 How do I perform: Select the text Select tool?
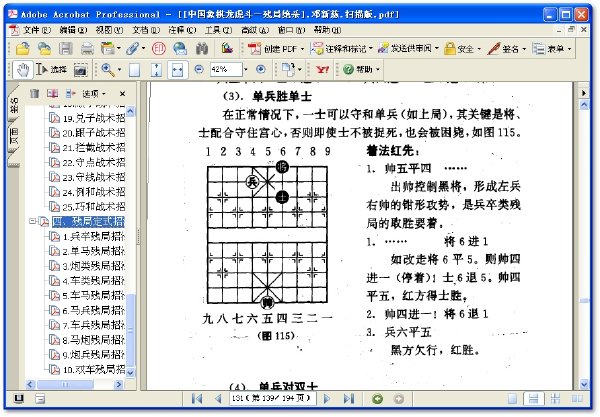51,70
